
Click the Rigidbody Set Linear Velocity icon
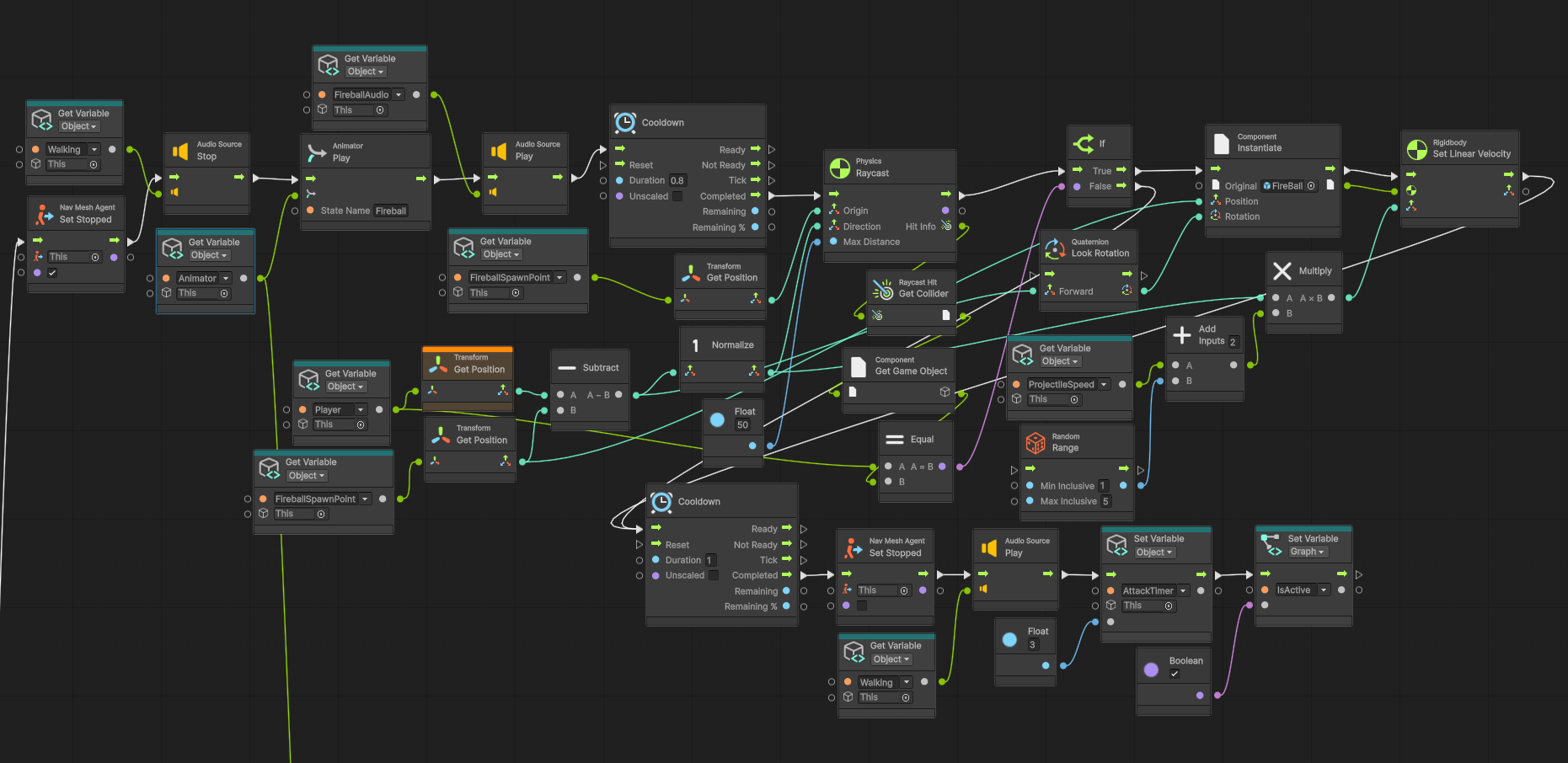point(1417,149)
